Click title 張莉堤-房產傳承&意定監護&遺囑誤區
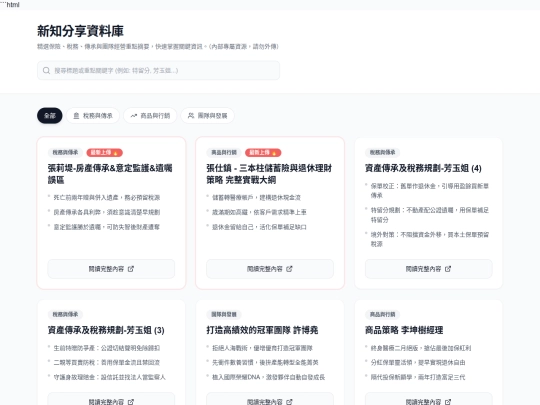The image size is (540, 405). 110,174
